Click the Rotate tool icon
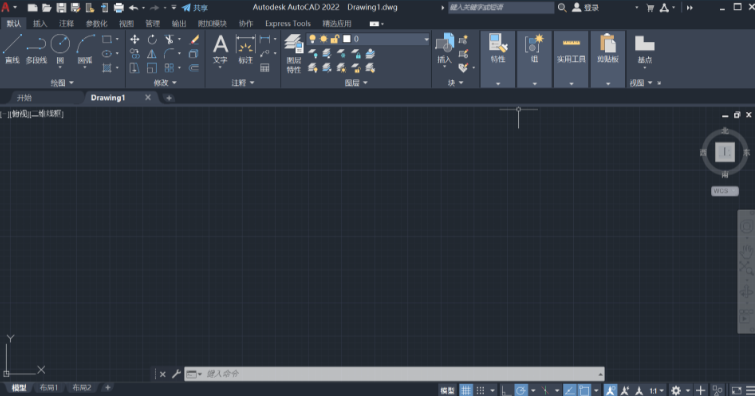 point(152,40)
